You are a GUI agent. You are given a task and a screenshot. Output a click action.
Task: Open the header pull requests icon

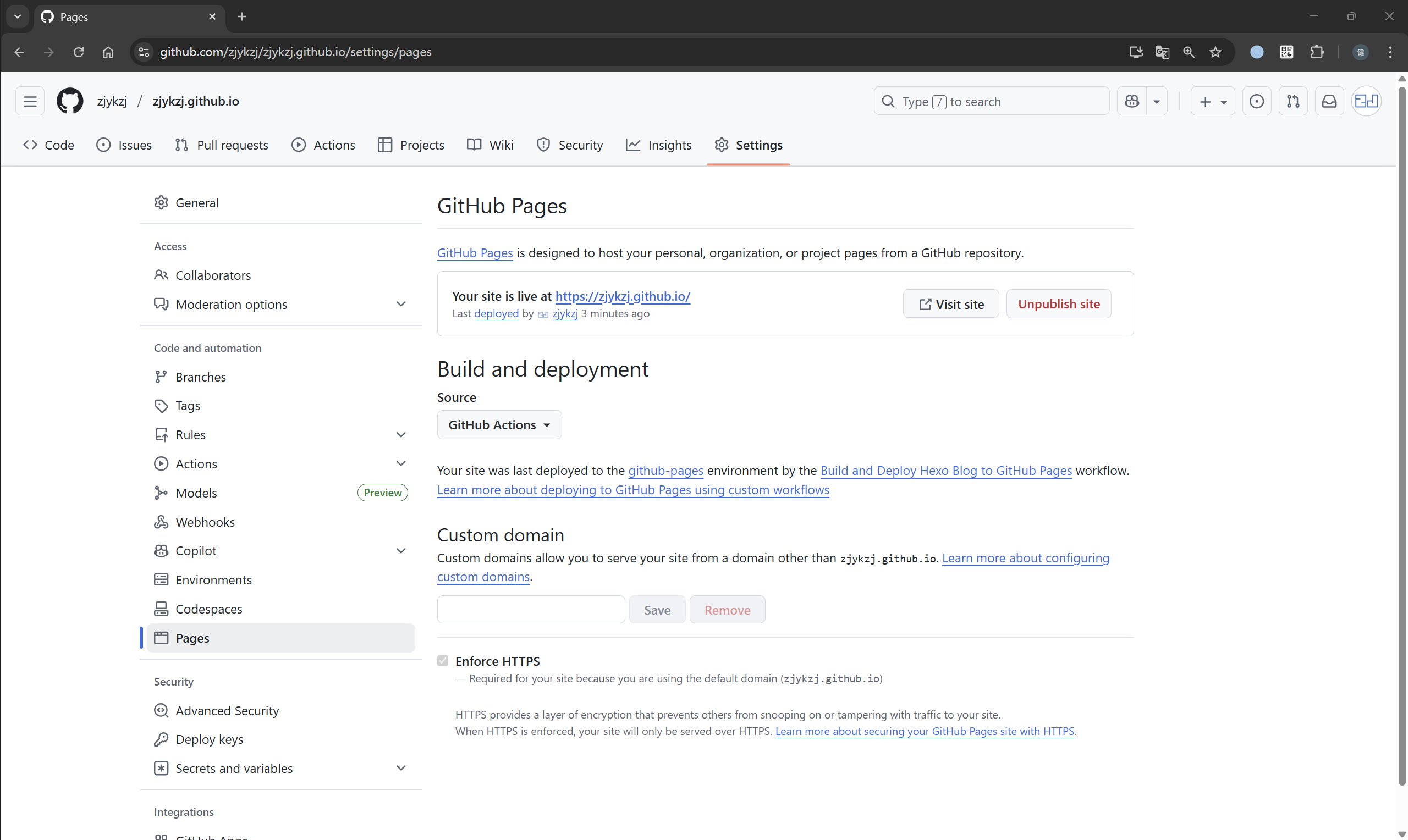point(1292,101)
